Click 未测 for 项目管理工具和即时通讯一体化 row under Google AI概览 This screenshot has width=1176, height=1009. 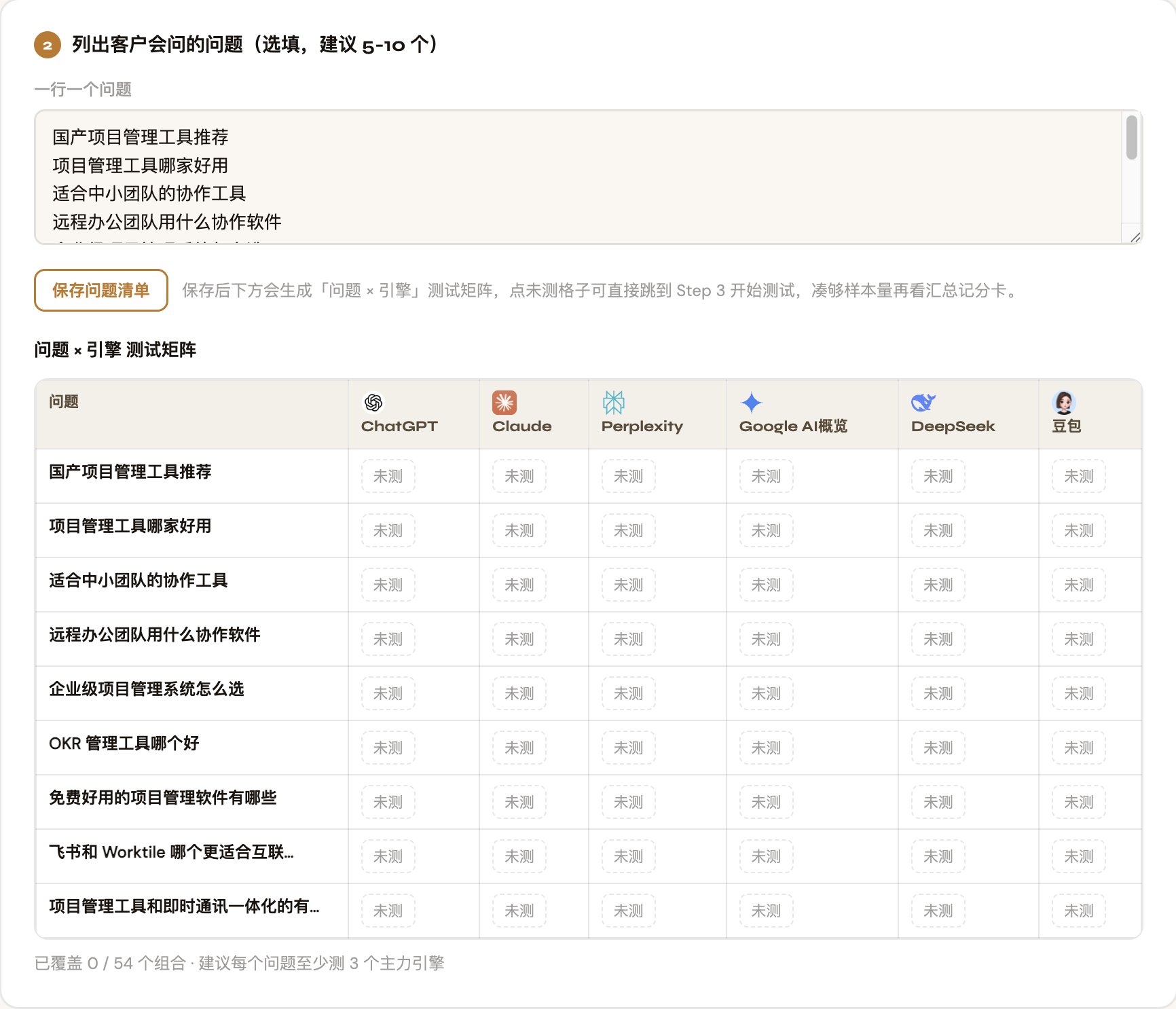pyautogui.click(x=767, y=911)
